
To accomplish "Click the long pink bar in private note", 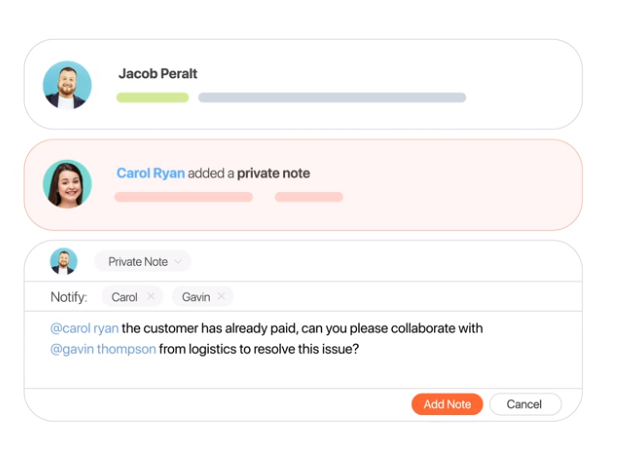I will pyautogui.click(x=183, y=197).
